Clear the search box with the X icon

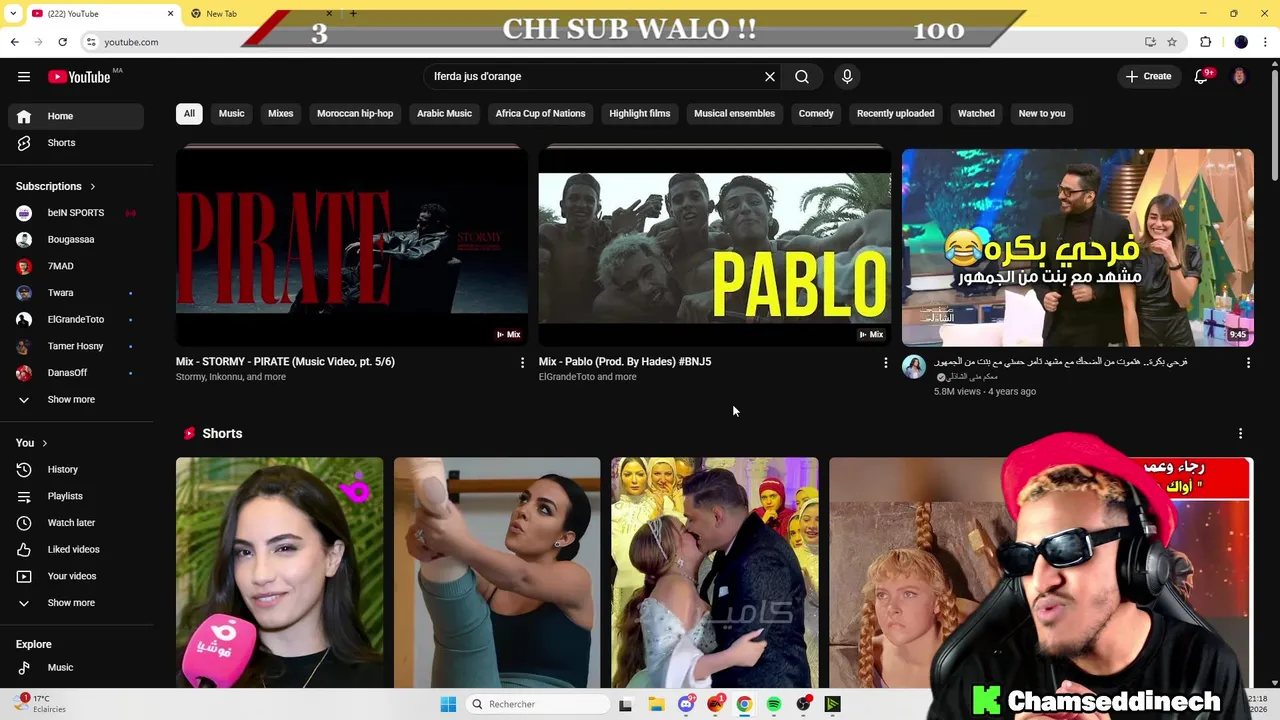click(770, 77)
